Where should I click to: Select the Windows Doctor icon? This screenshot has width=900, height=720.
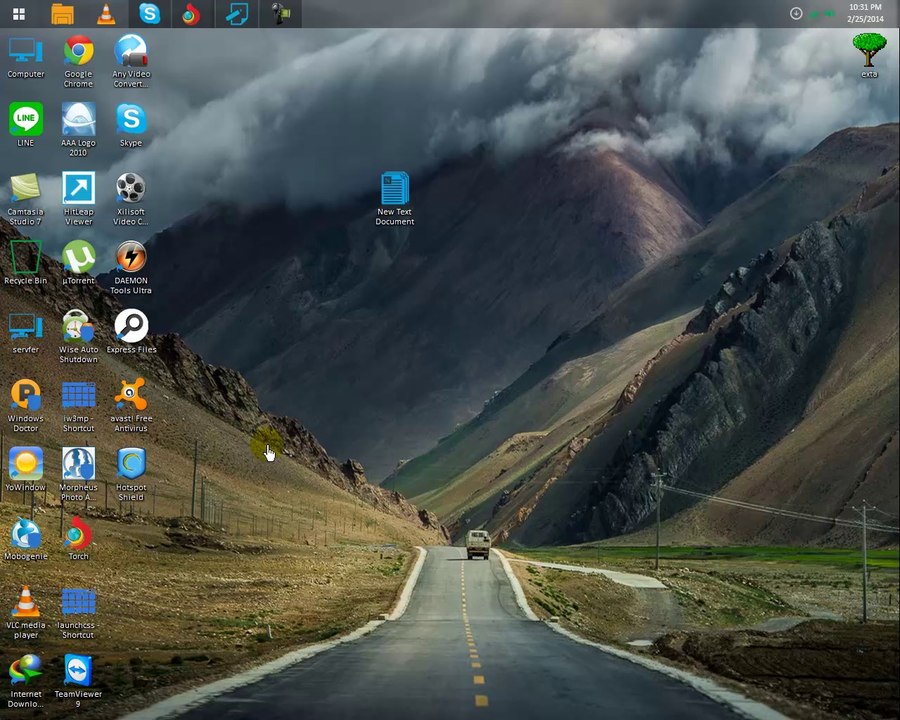26,405
